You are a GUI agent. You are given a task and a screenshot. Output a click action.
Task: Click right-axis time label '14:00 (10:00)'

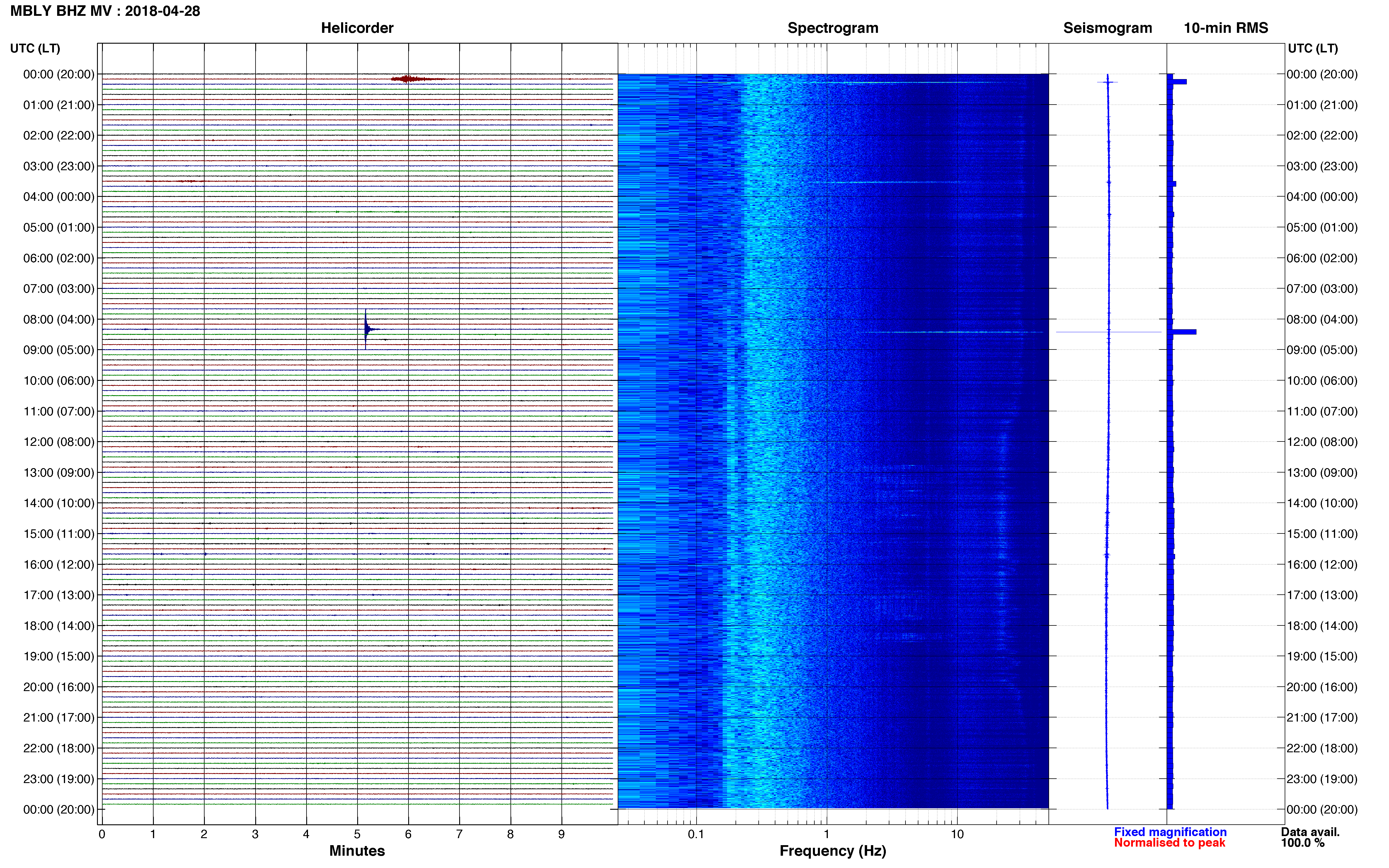(1322, 504)
